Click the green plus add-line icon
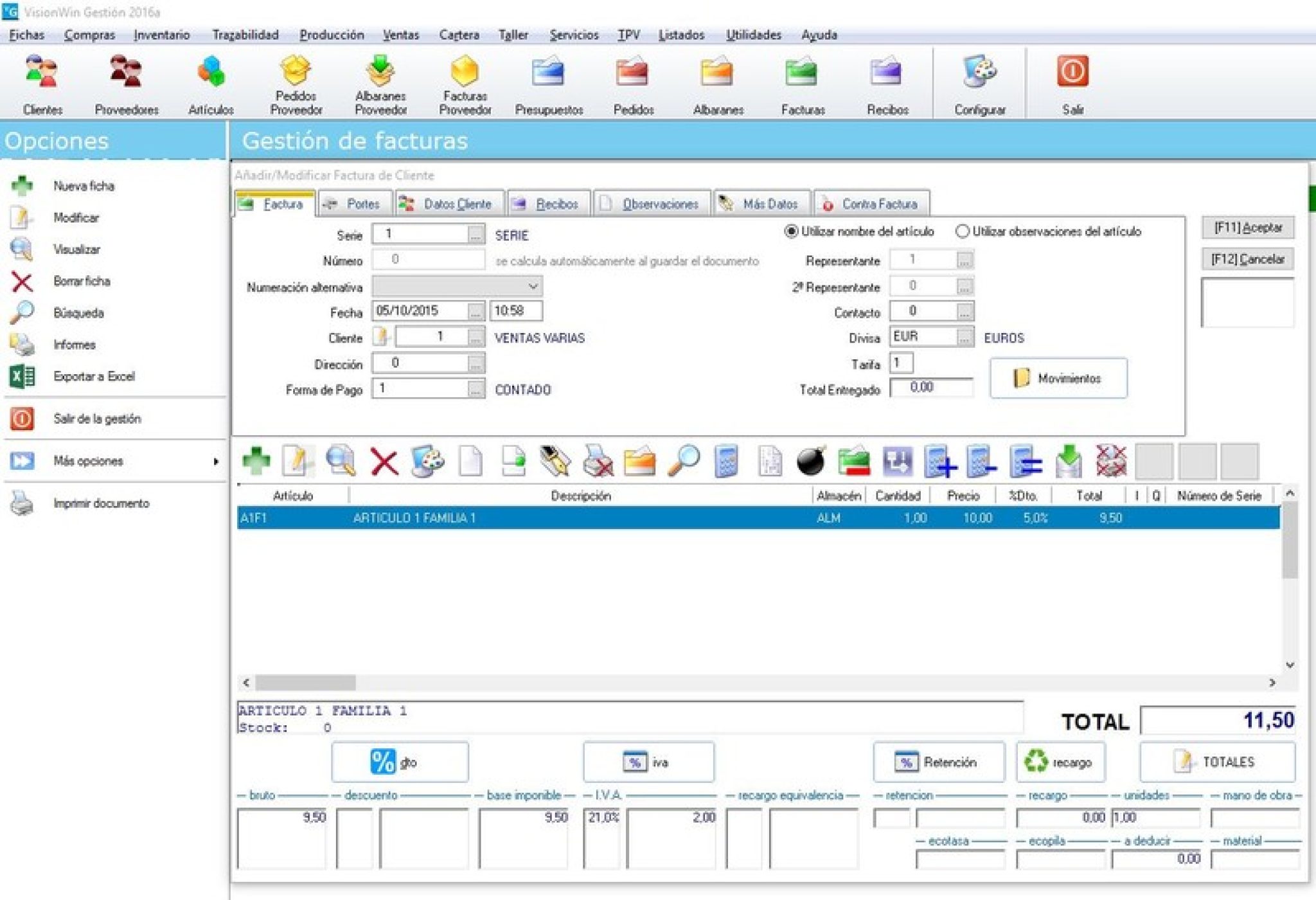This screenshot has width=1316, height=900. (256, 461)
